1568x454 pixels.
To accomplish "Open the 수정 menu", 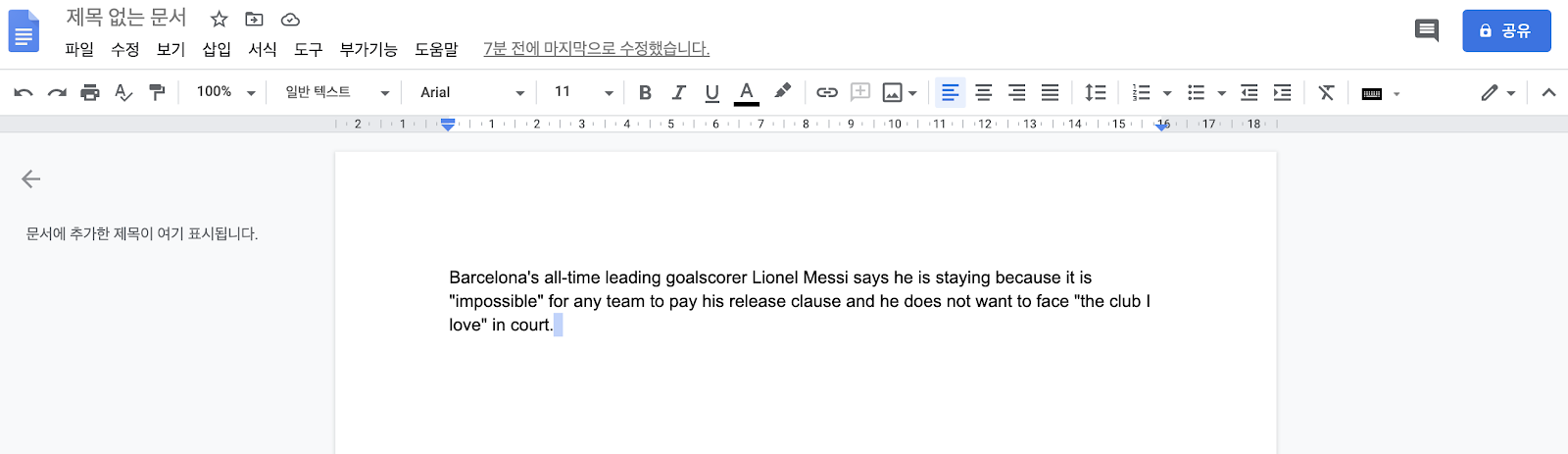I will tap(124, 48).
